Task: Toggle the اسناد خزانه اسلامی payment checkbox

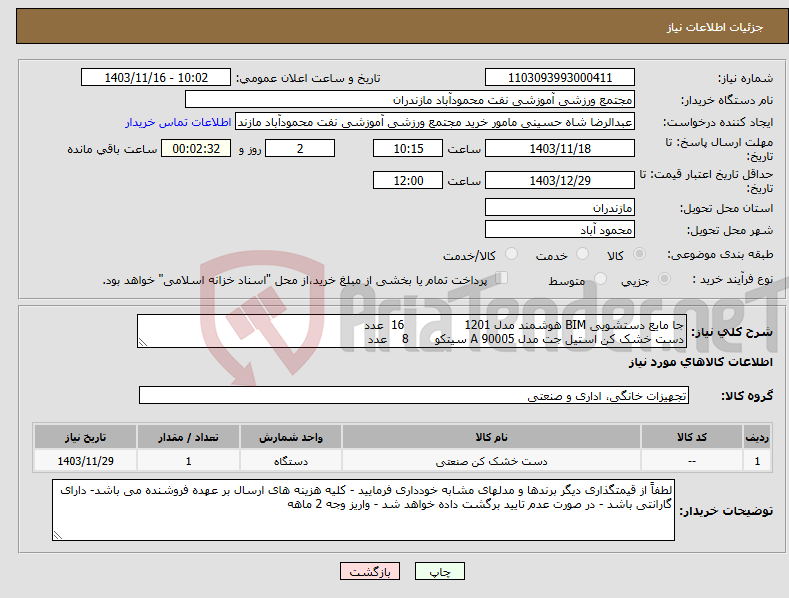Action: 501,278
